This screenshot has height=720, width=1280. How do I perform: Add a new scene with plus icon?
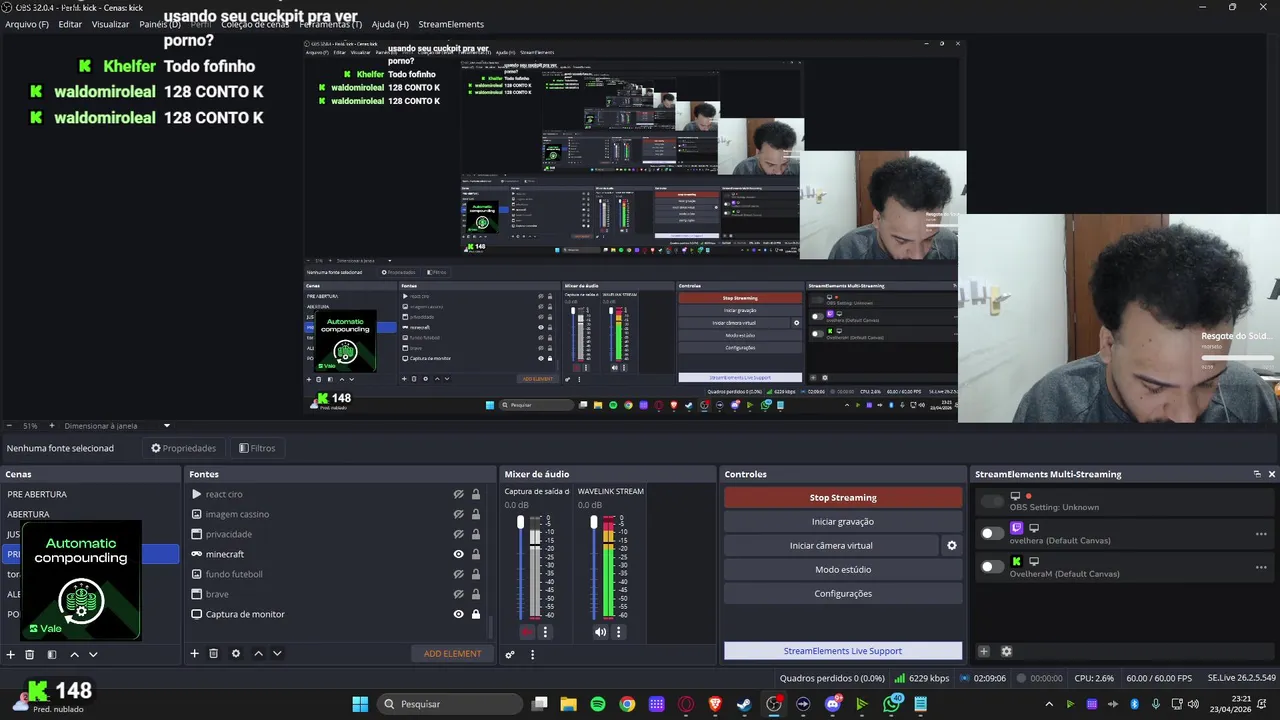tap(11, 654)
